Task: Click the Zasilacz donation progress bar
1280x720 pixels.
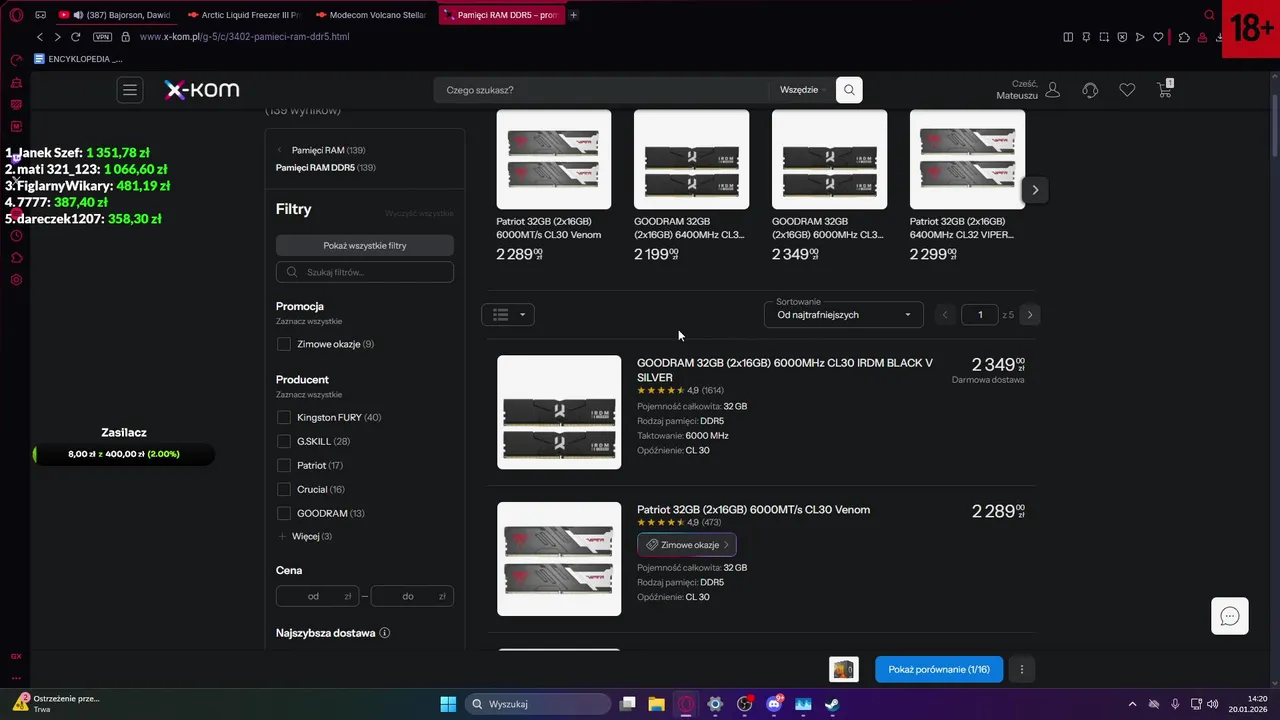Action: pos(123,454)
